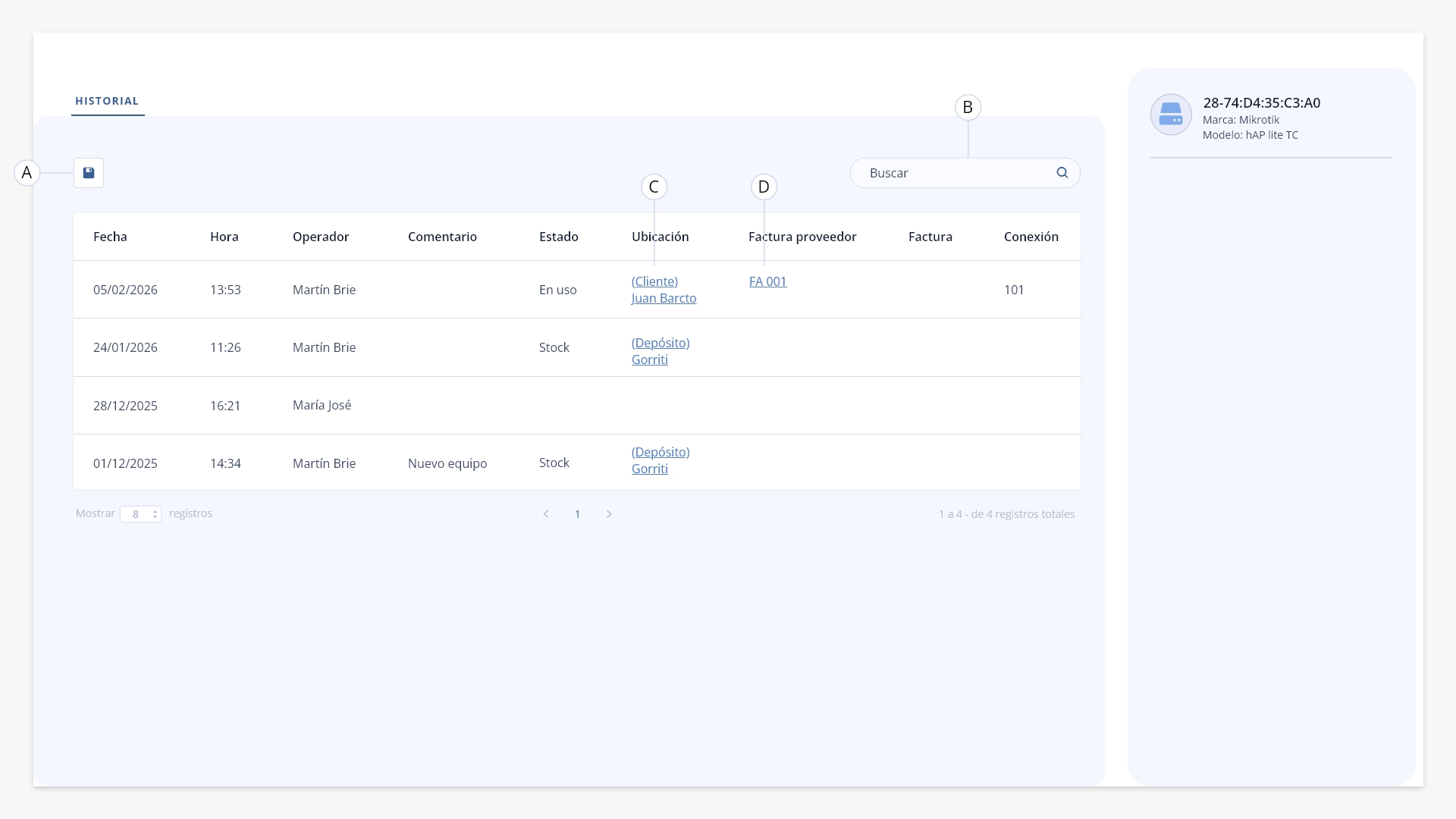
Task: Click the Modelo: hAP lite TC label
Action: pos(1250,135)
